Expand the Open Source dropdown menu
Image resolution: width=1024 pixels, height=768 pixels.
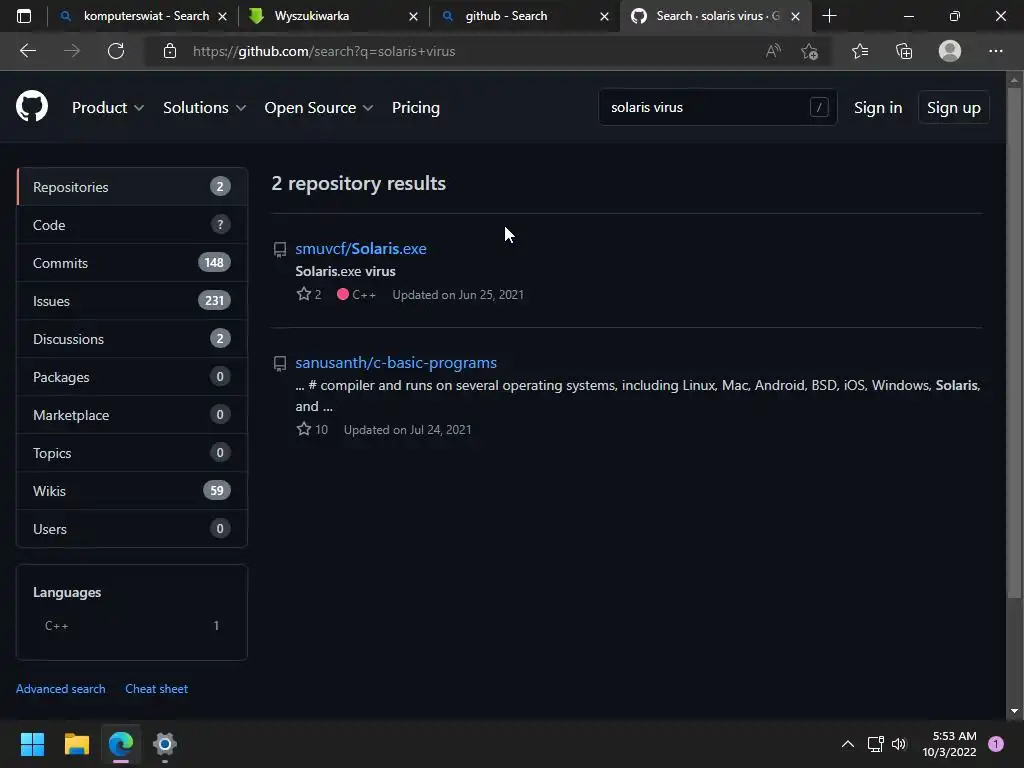319,108
